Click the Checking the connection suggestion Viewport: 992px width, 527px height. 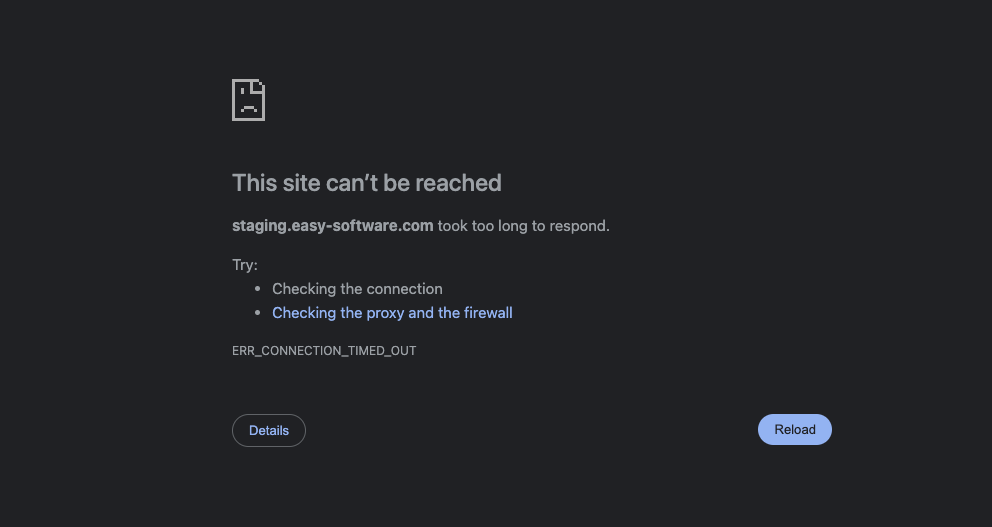[357, 289]
